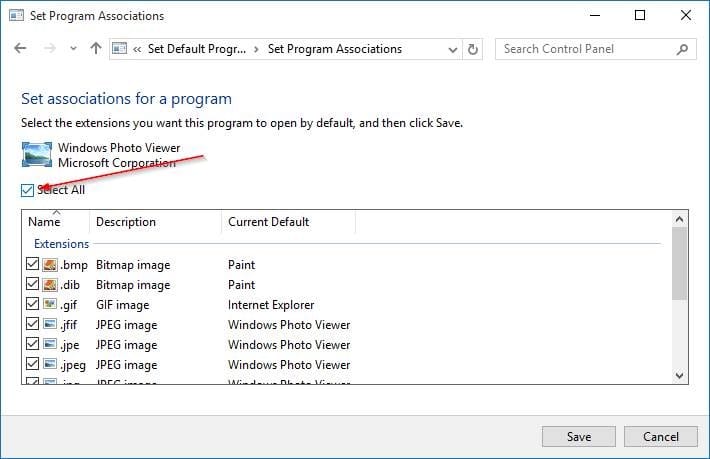The width and height of the screenshot is (710, 459).
Task: Uncheck the .gif extension checkbox
Action: (32, 303)
